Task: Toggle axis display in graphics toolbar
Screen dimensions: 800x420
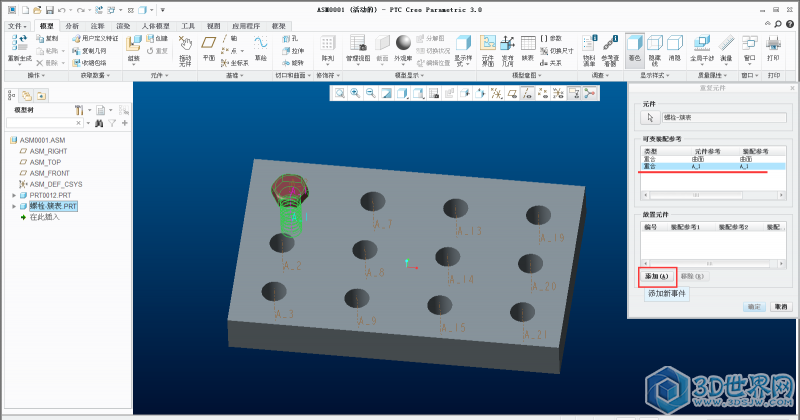Action: click(528, 93)
